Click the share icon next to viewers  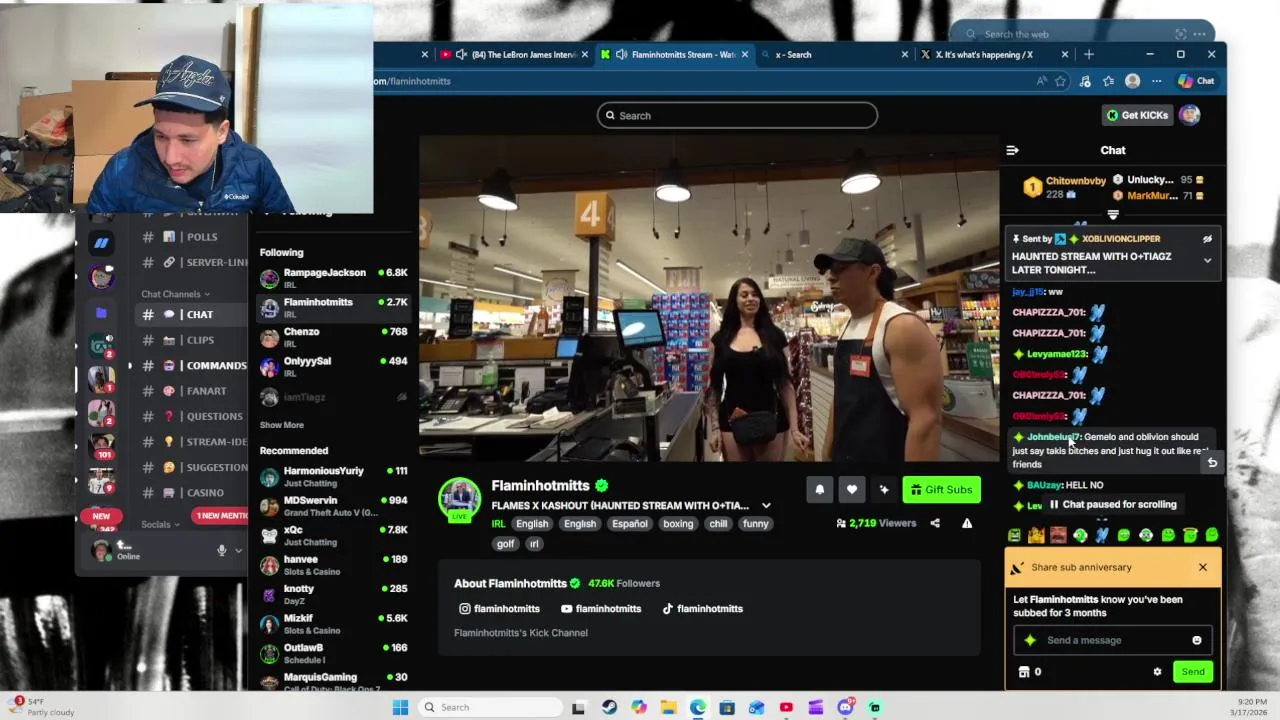(935, 523)
